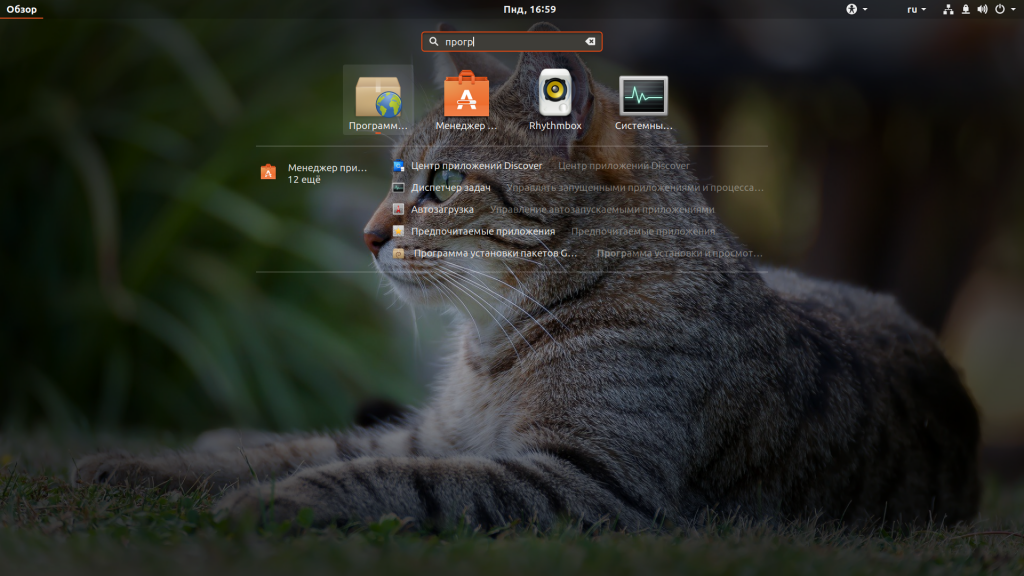This screenshot has width=1024, height=576.
Task: Open the Программа установки пакетов G... result
Action: click(x=578, y=253)
